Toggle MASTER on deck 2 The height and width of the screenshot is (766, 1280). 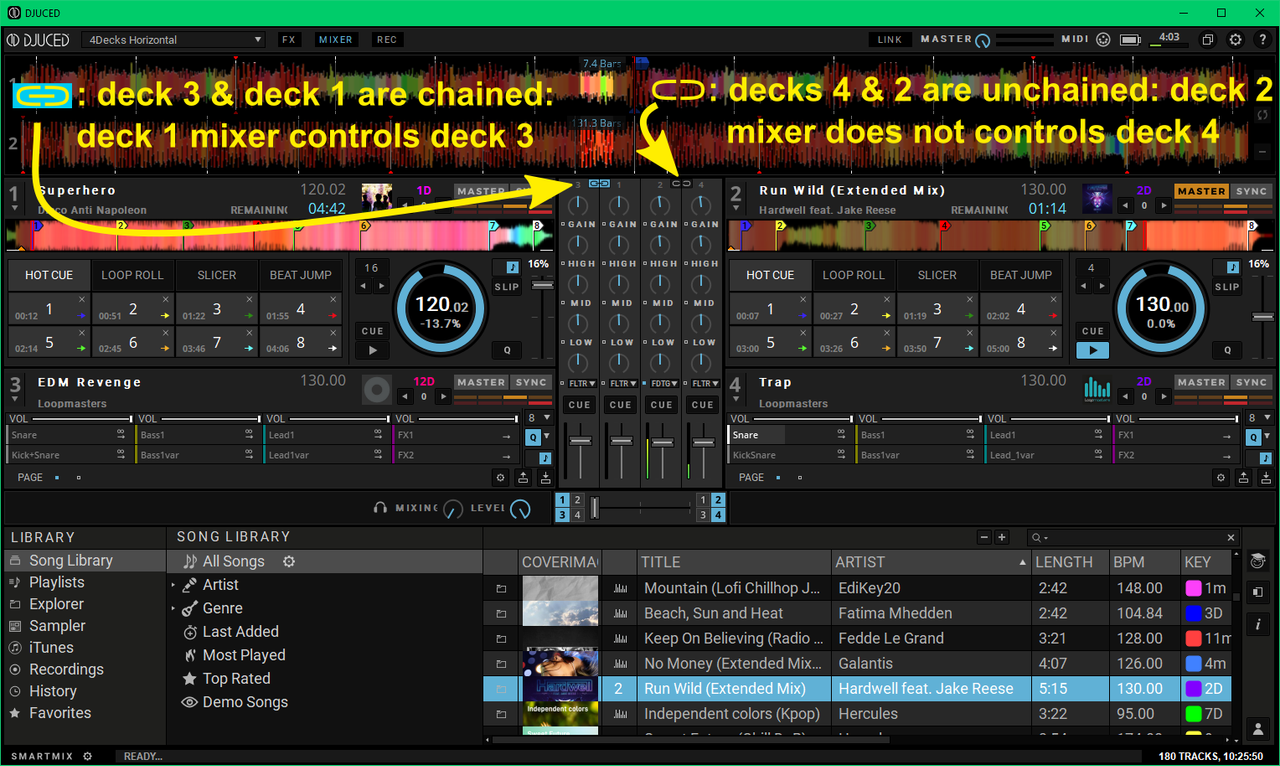click(1201, 191)
